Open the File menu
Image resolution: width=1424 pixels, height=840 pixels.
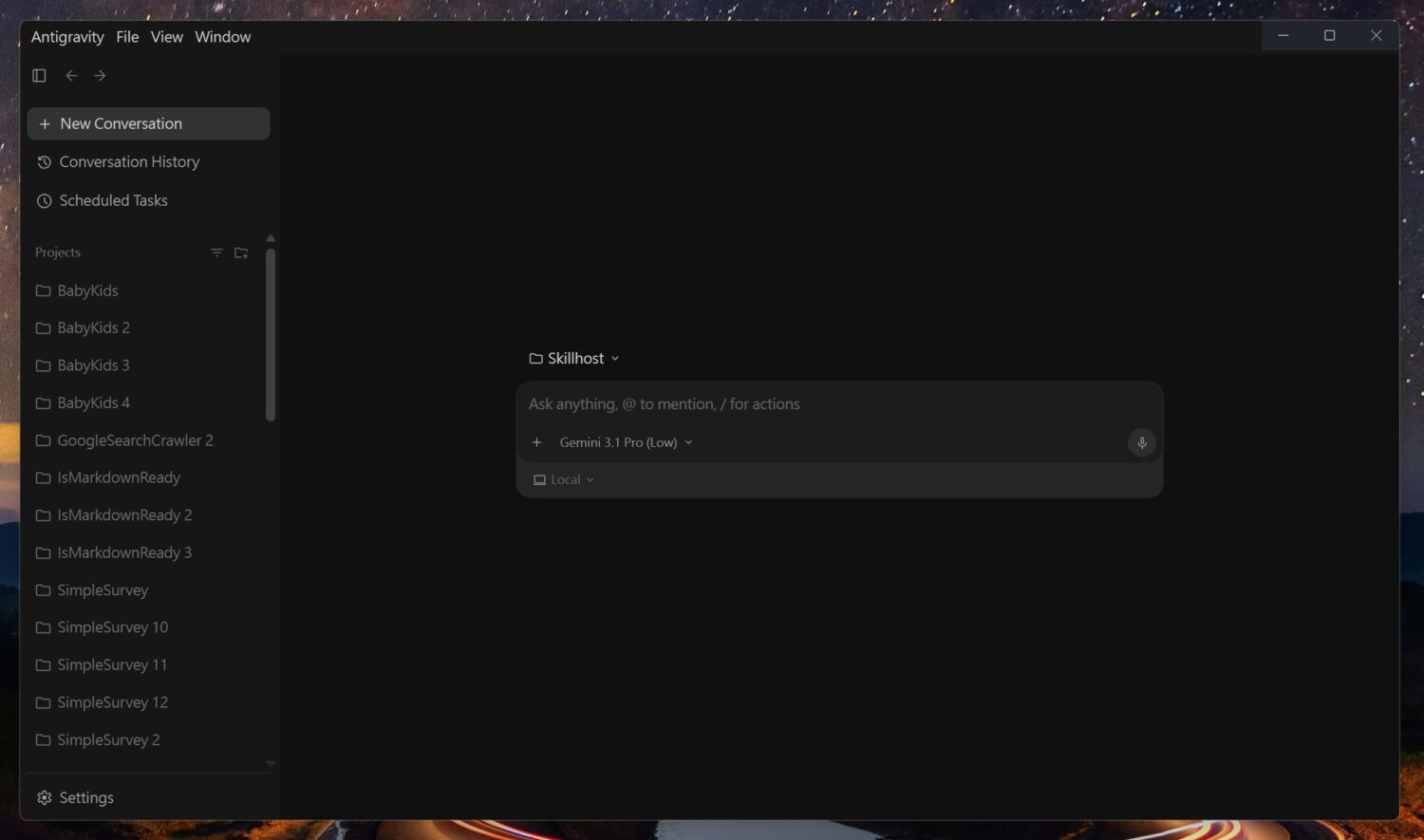pyautogui.click(x=127, y=36)
